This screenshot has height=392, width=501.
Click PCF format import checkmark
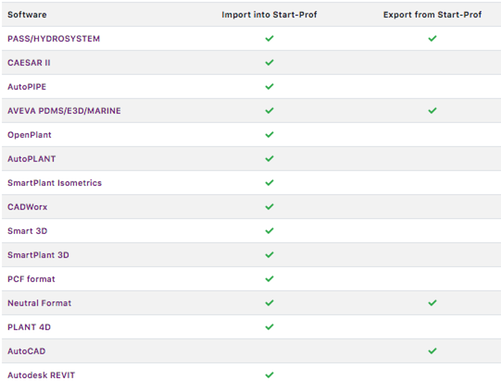(269, 278)
